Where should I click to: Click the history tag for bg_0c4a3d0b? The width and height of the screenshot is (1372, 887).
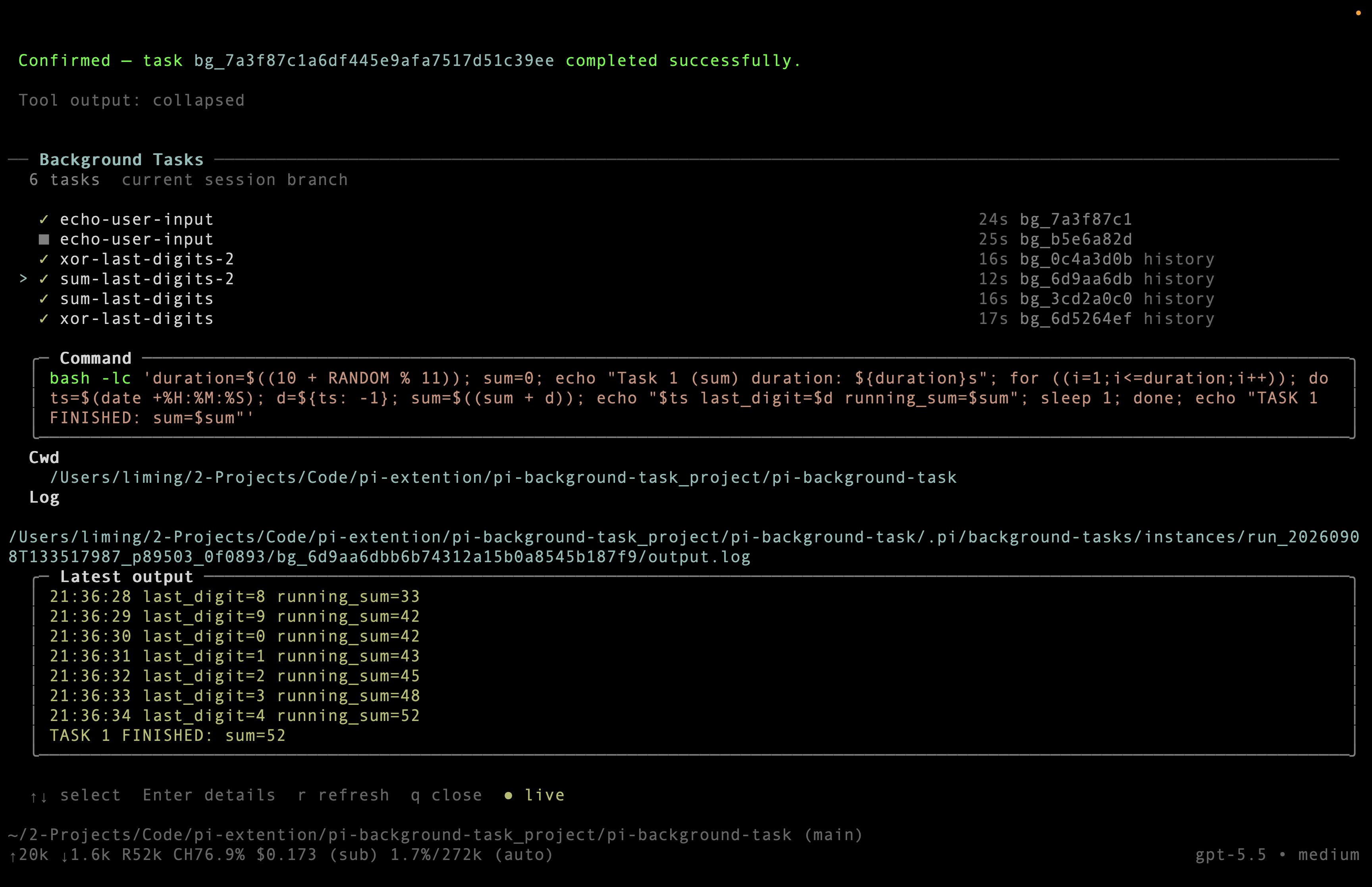click(1179, 259)
